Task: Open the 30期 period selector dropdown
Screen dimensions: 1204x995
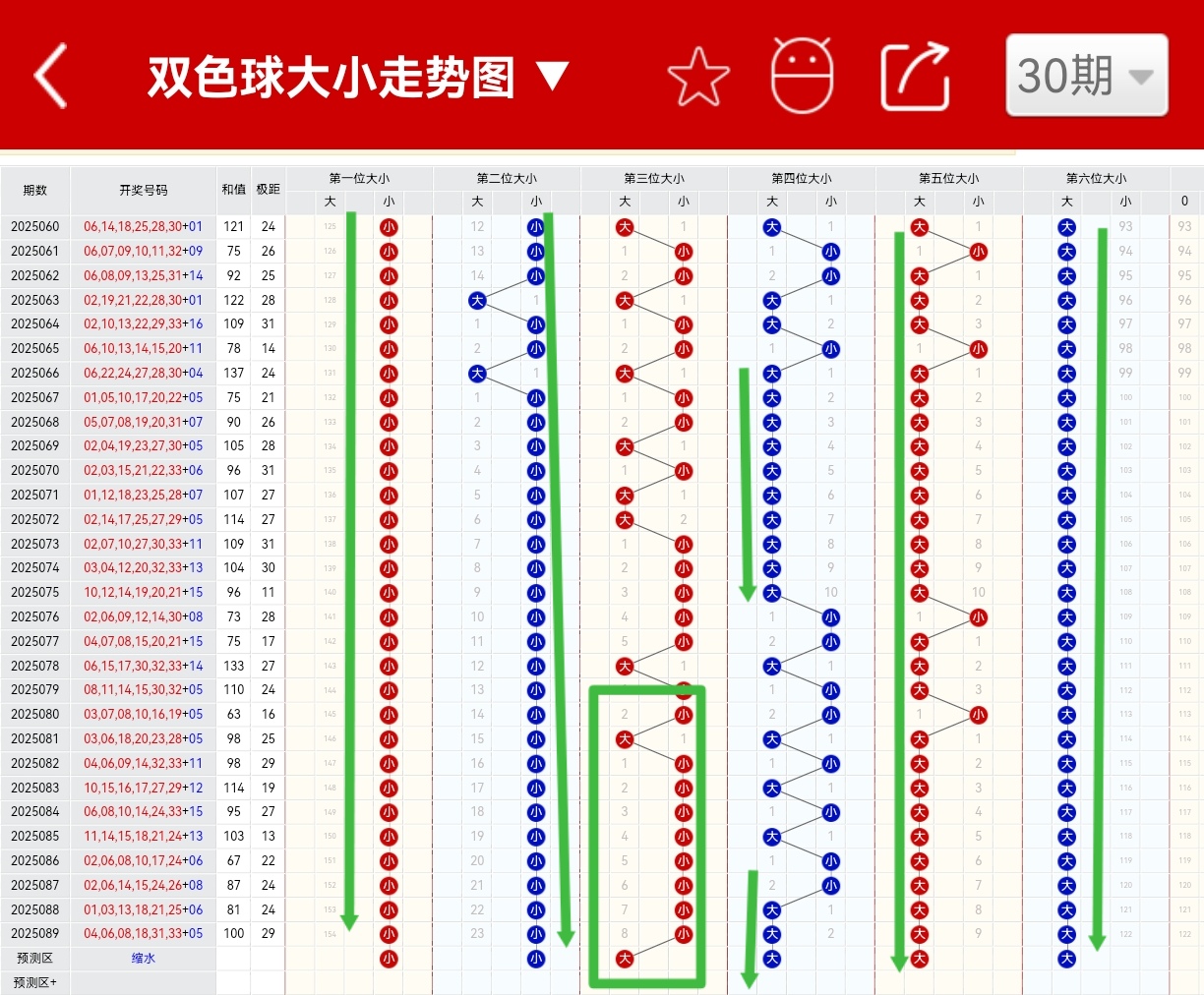Action: coord(1086,76)
